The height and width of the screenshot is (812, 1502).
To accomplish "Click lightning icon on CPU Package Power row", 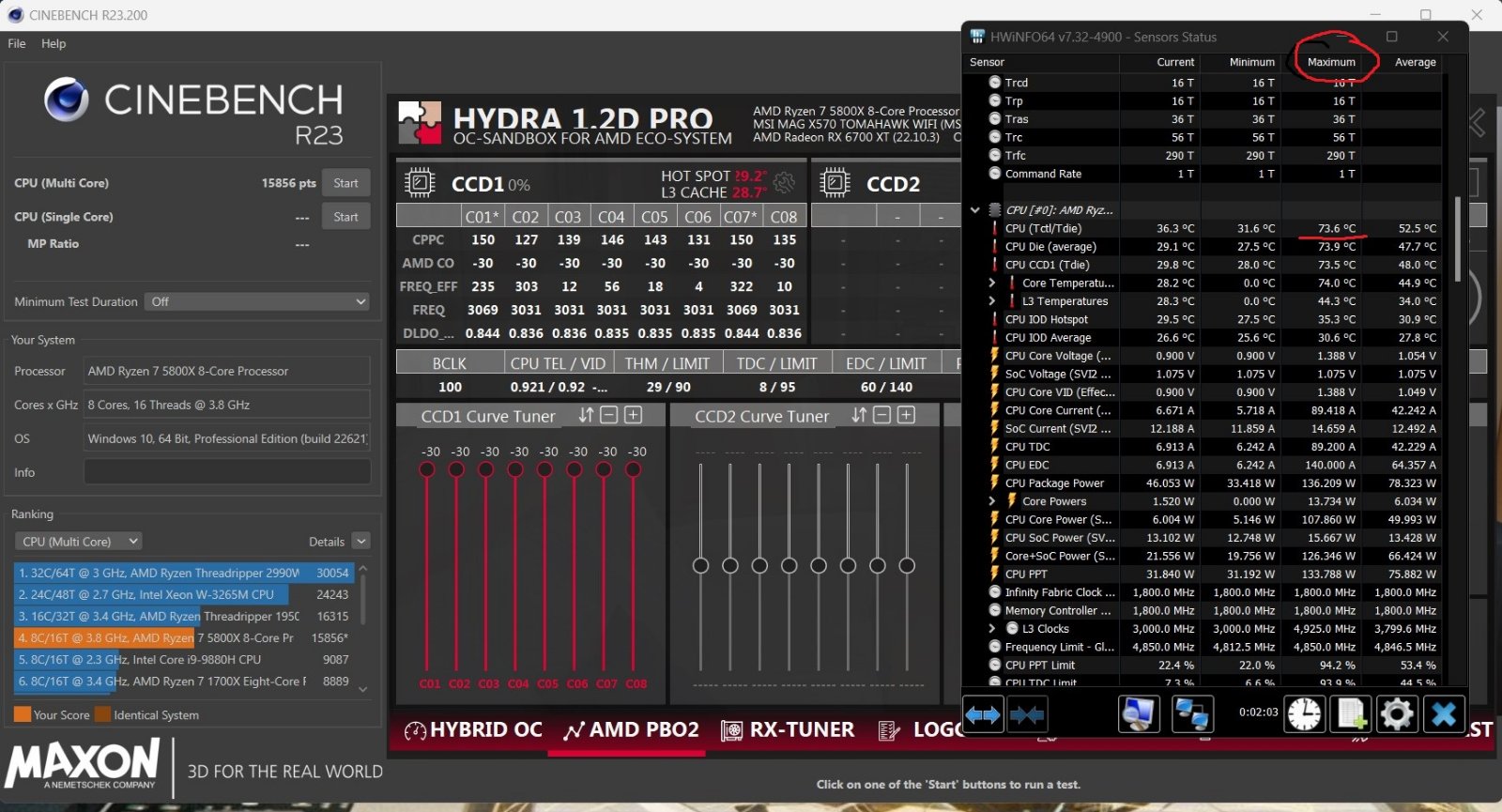I will pyautogui.click(x=995, y=483).
